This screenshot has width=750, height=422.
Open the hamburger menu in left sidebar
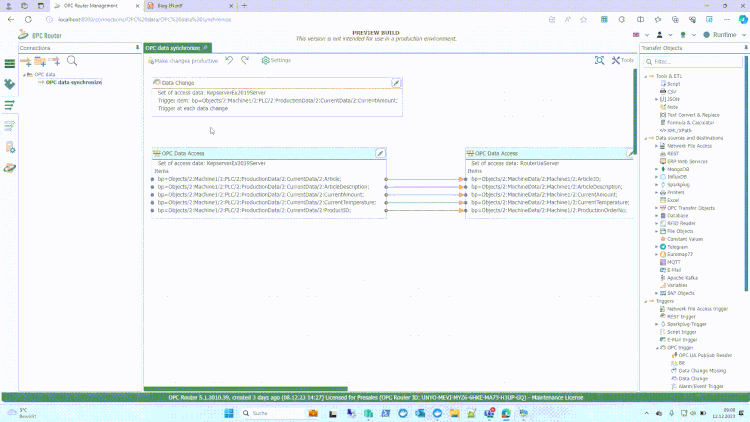(x=10, y=64)
